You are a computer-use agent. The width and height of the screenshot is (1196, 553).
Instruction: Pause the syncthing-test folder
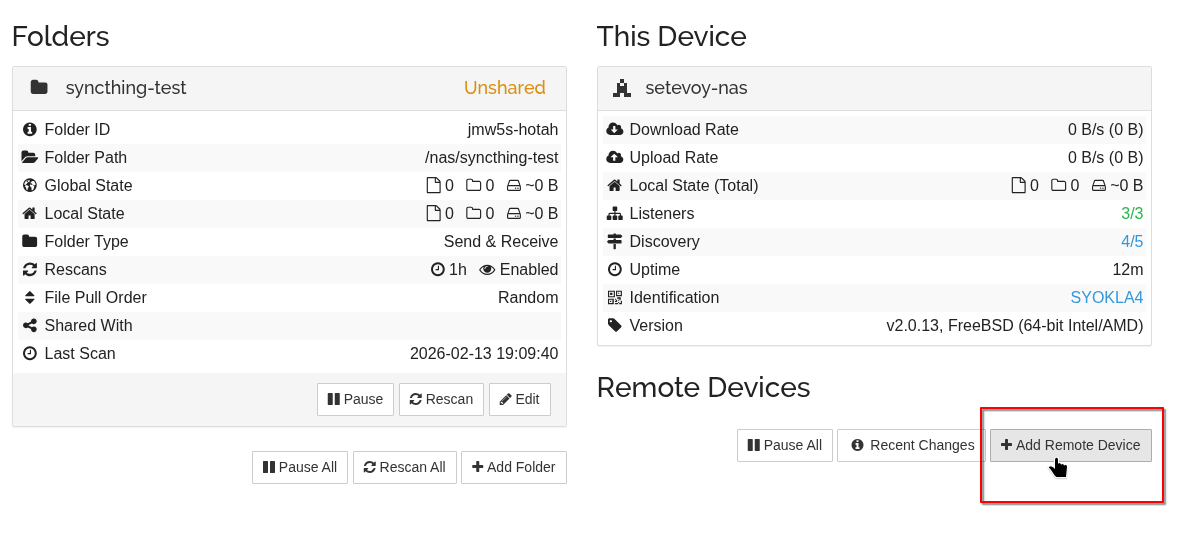[355, 399]
